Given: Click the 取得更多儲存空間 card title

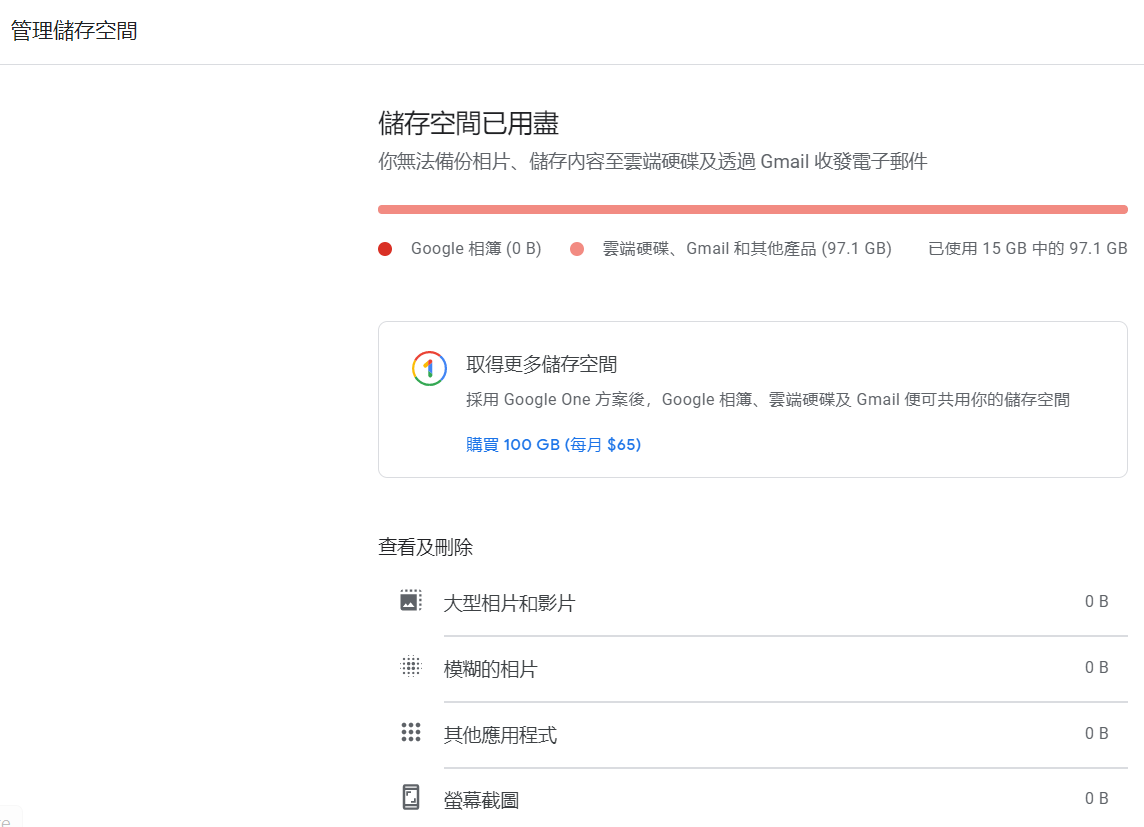Looking at the screenshot, I should click(541, 364).
